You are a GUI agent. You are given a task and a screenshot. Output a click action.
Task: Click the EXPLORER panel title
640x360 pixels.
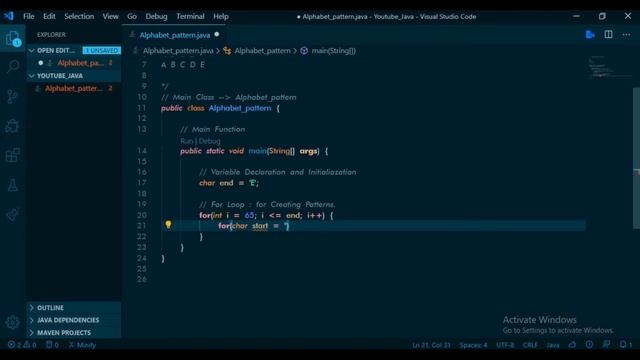(x=51, y=35)
